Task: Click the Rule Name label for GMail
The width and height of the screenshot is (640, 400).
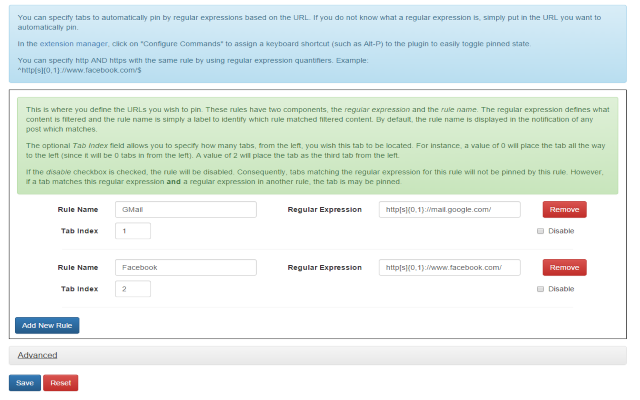Action: [x=78, y=209]
